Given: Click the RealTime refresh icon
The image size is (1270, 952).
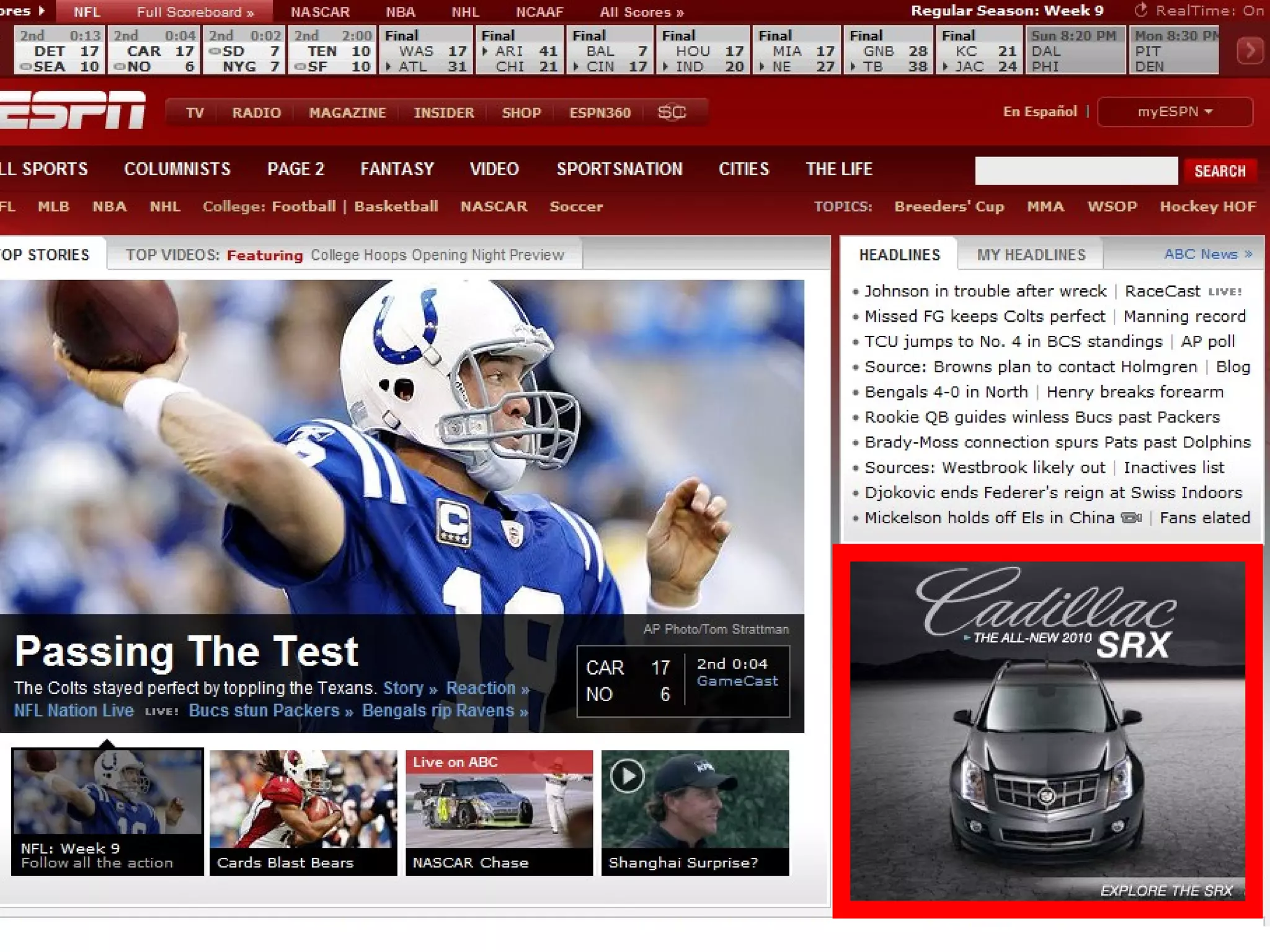Looking at the screenshot, I should (1141, 11).
